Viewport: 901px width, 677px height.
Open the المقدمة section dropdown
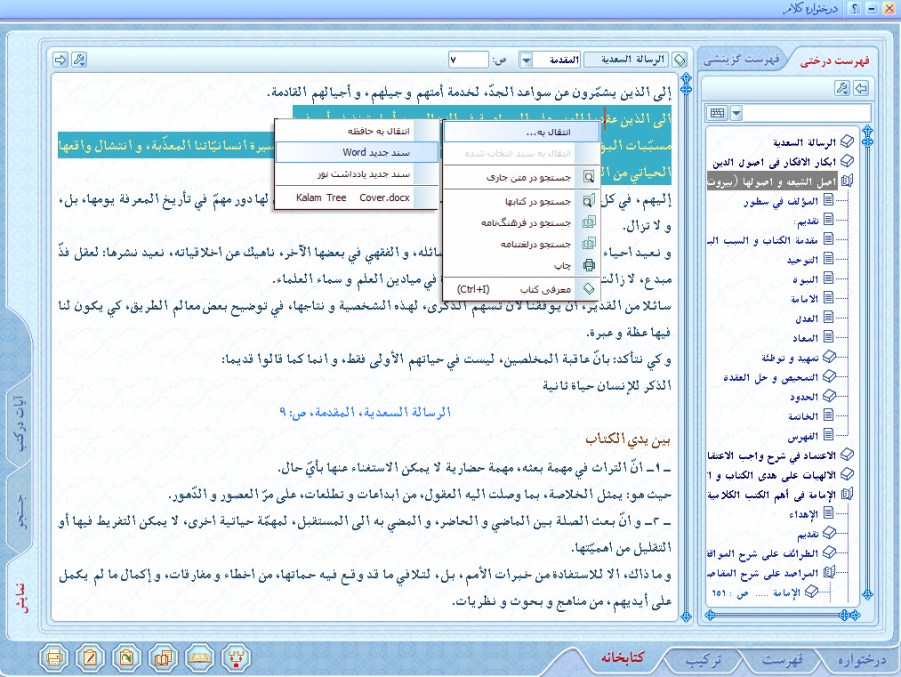coord(526,60)
